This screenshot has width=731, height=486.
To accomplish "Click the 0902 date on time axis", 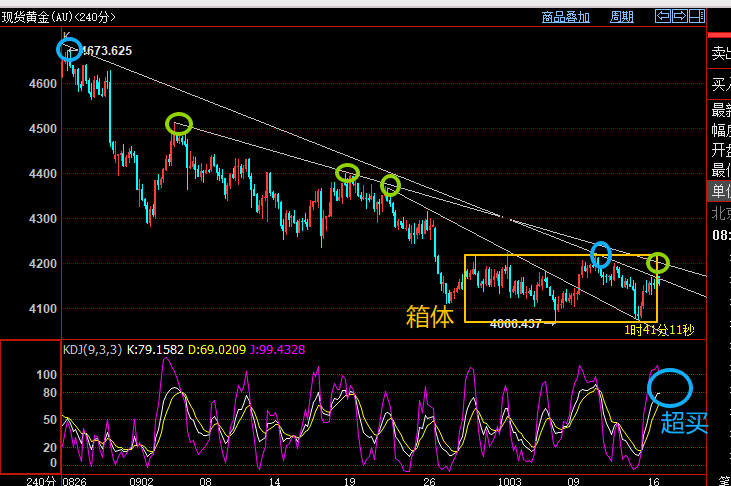I will [141, 481].
